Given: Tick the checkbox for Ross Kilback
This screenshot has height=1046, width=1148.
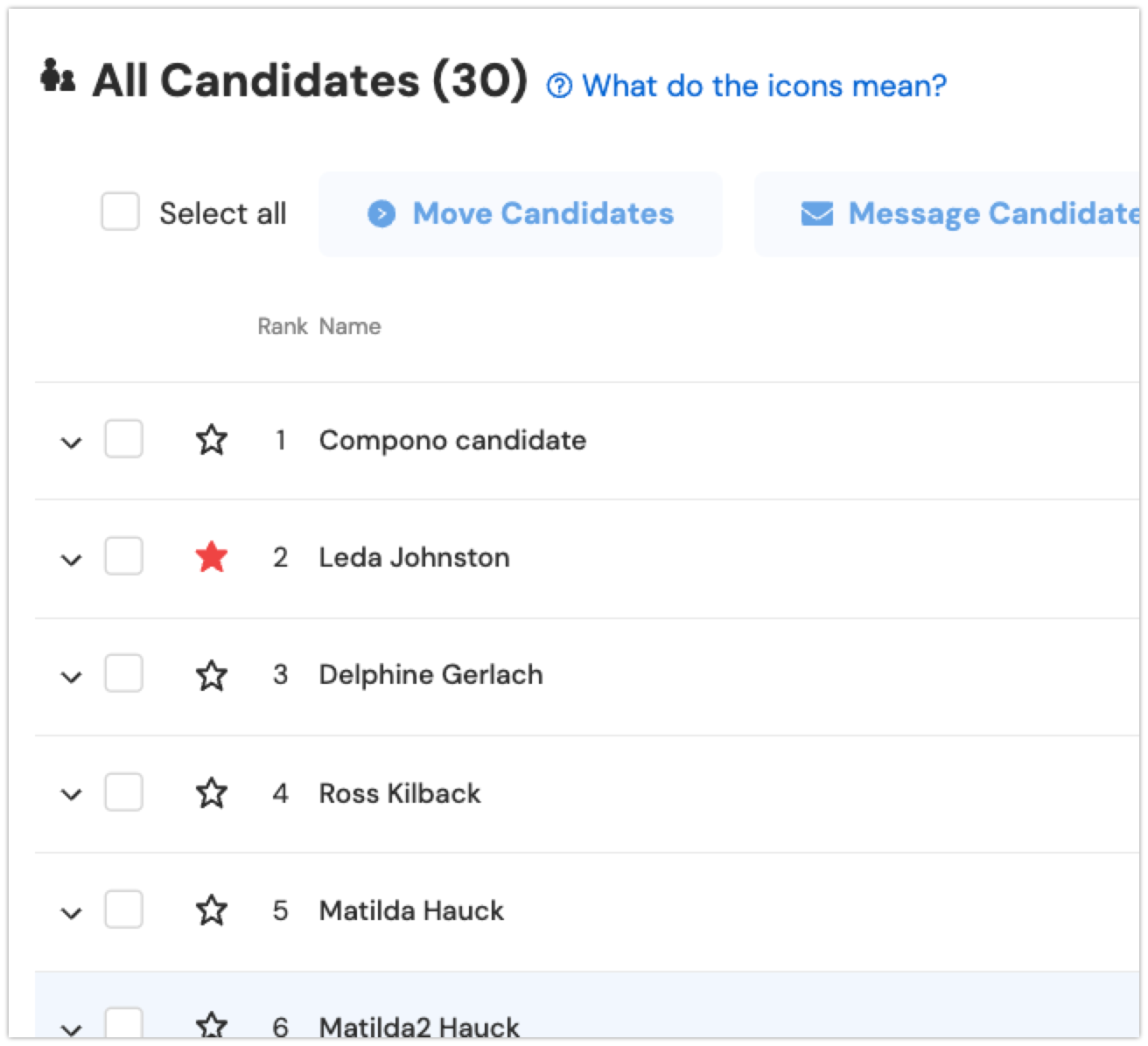Looking at the screenshot, I should 123,792.
